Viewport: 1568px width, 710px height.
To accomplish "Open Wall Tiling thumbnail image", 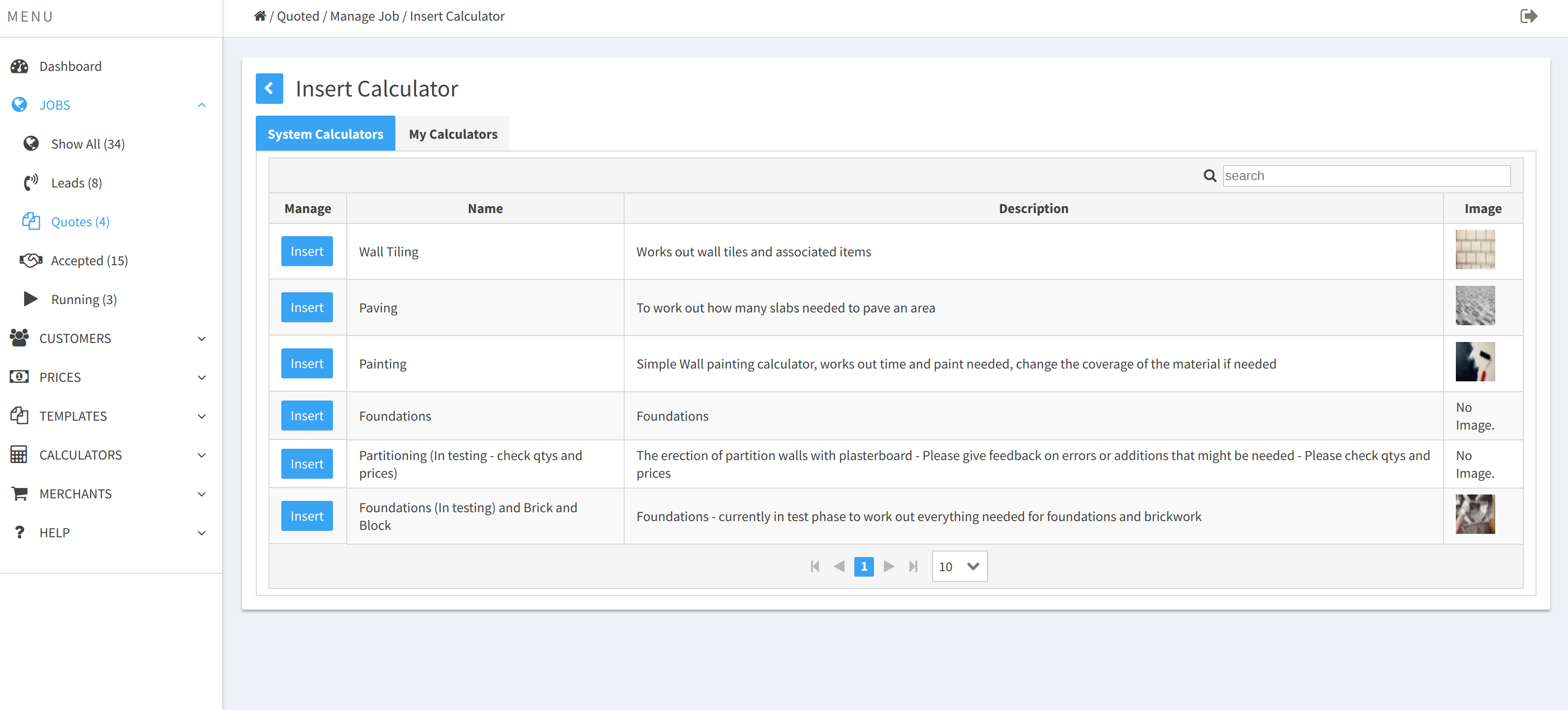I will point(1475,249).
